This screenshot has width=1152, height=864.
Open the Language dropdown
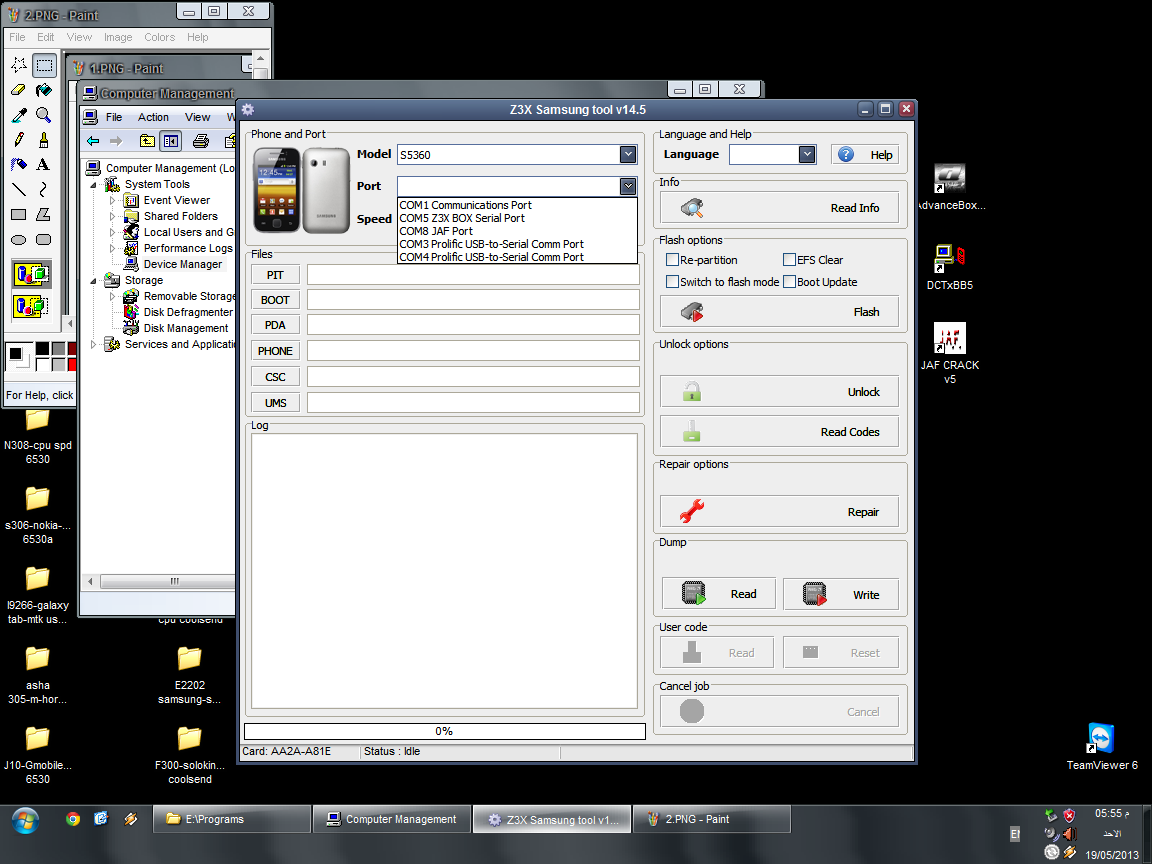pyautogui.click(x=807, y=154)
